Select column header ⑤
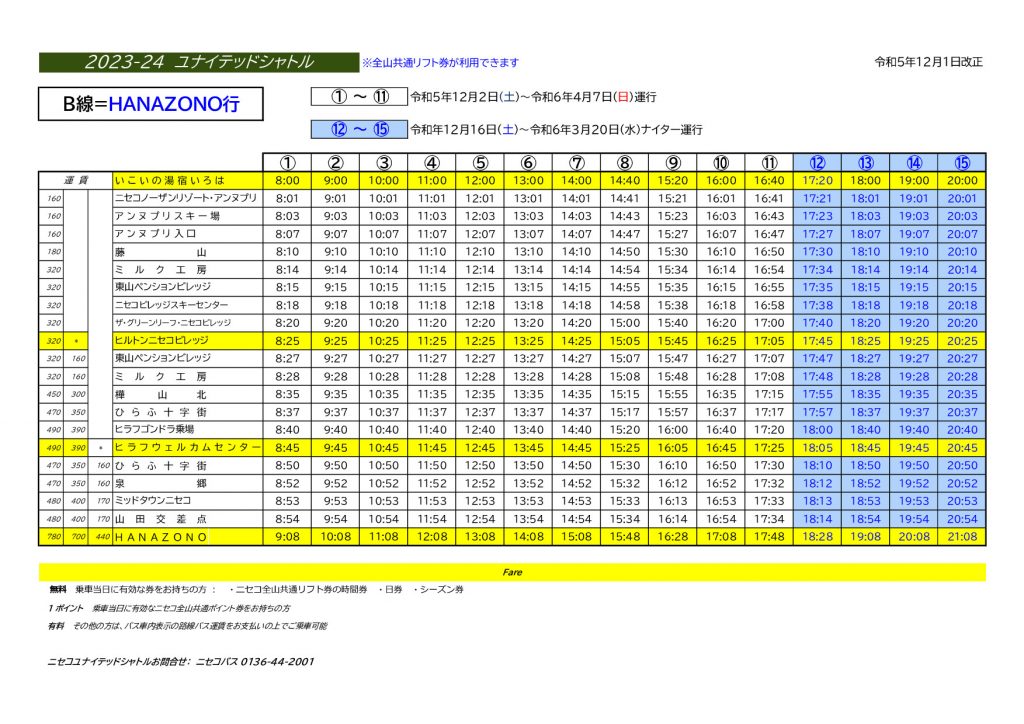1024x724 pixels. click(480, 163)
